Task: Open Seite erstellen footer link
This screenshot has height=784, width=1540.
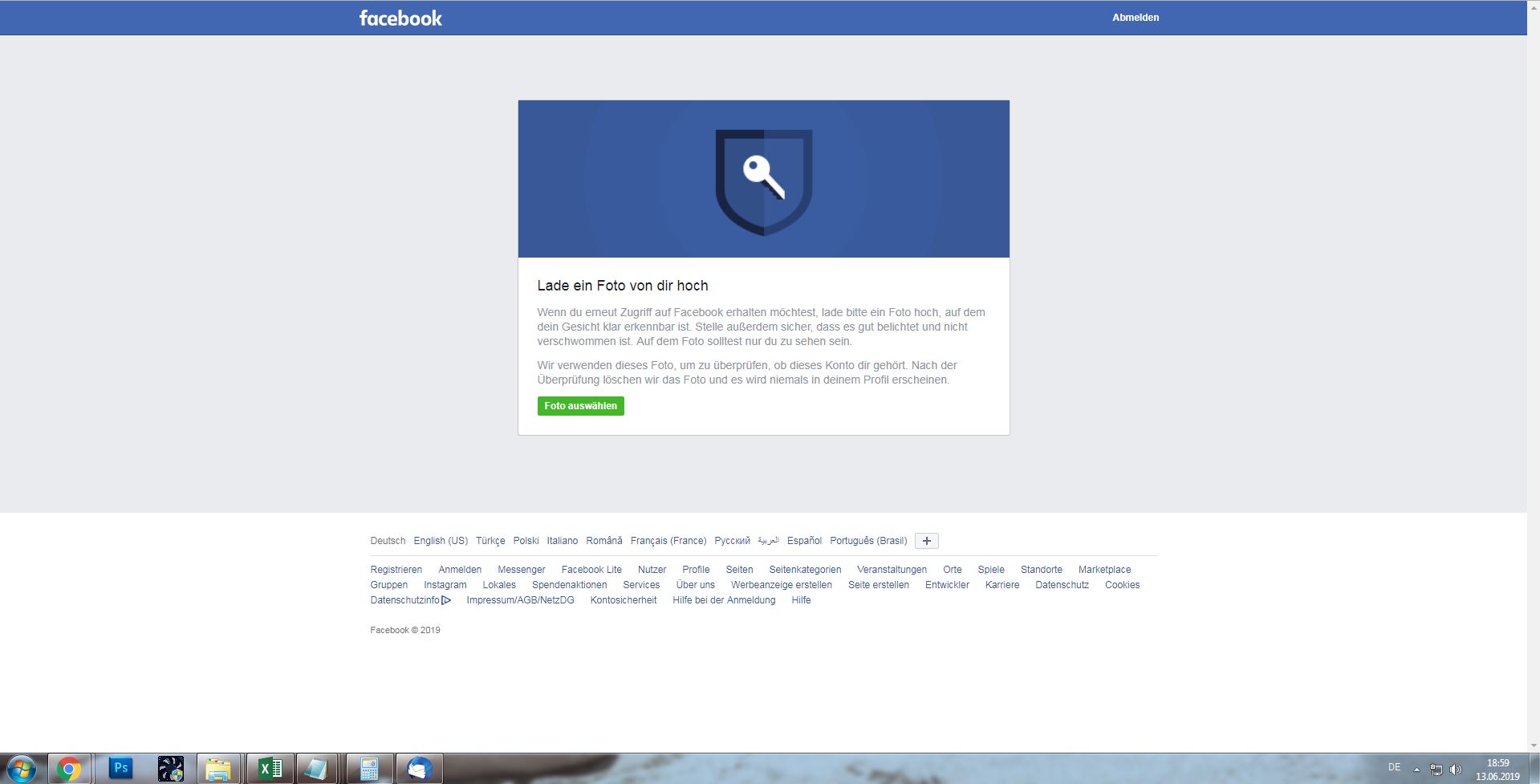Action: [879, 585]
